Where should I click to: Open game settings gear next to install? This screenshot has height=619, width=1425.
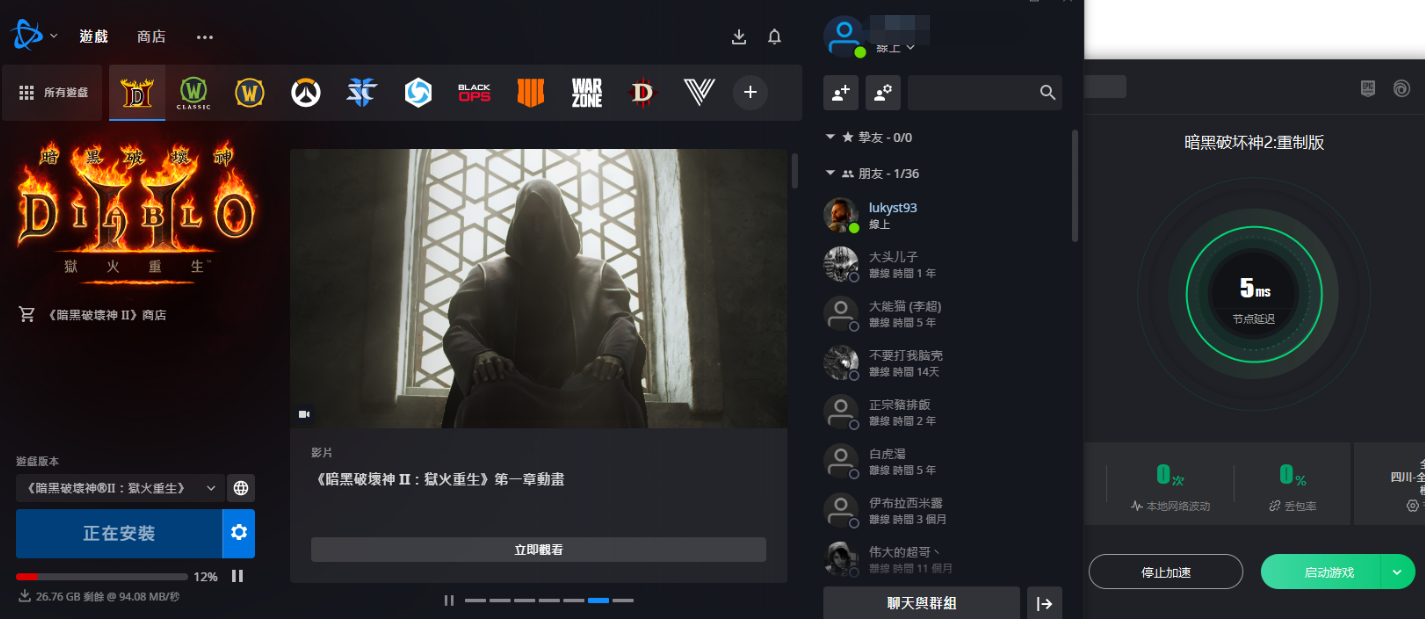tap(239, 533)
